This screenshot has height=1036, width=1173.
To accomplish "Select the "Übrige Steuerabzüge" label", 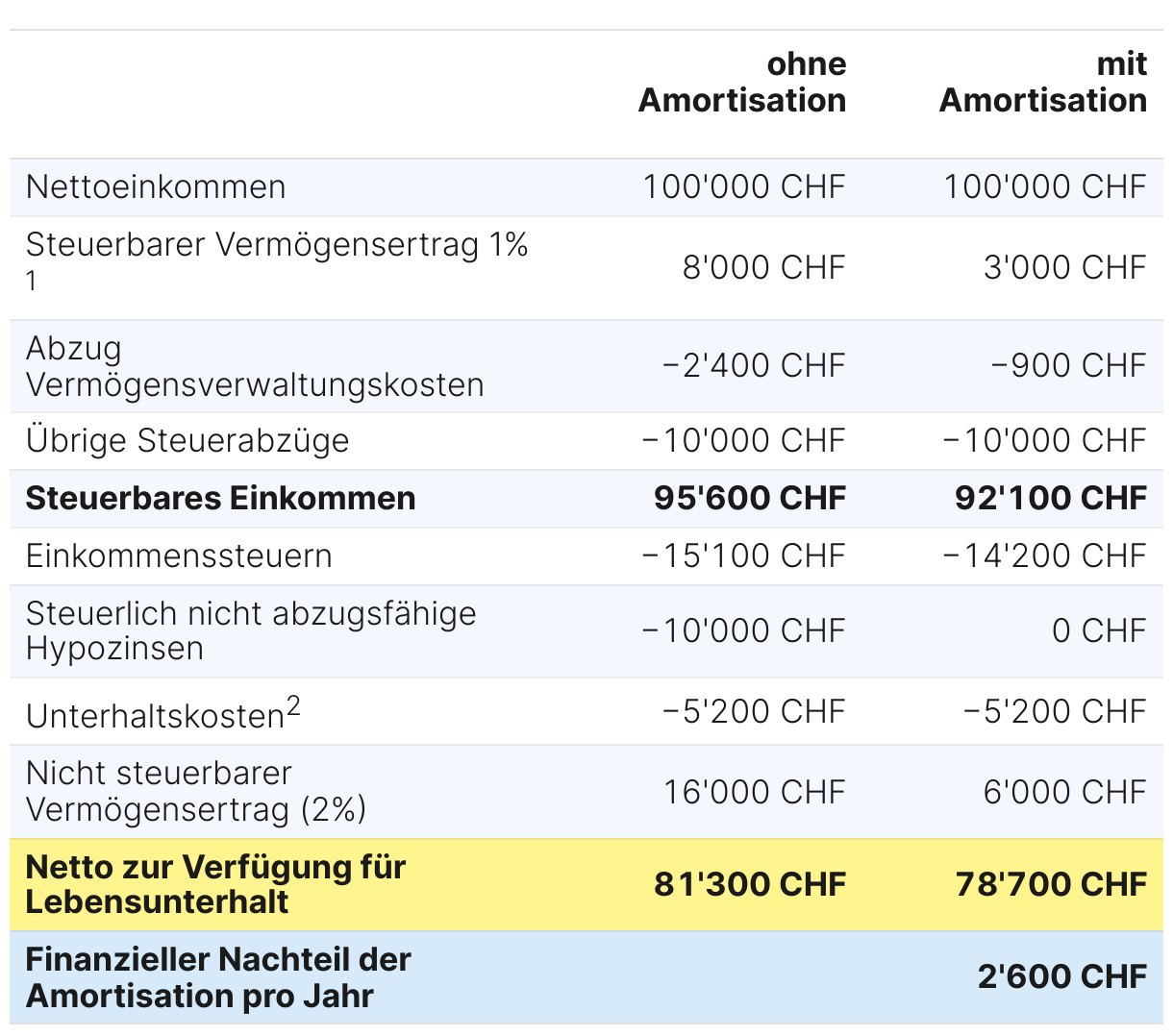I will (x=187, y=440).
